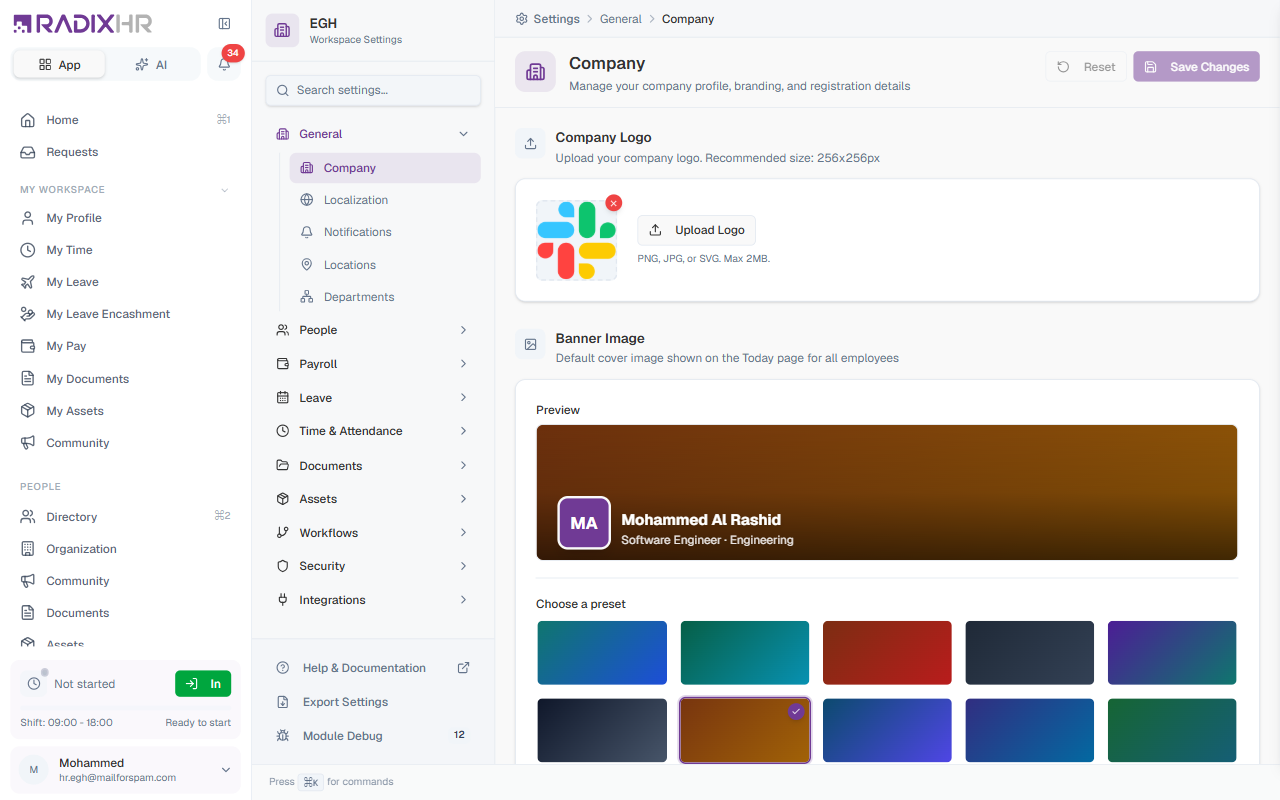Remove the company logo with red X
The width and height of the screenshot is (1280, 800).
(614, 203)
